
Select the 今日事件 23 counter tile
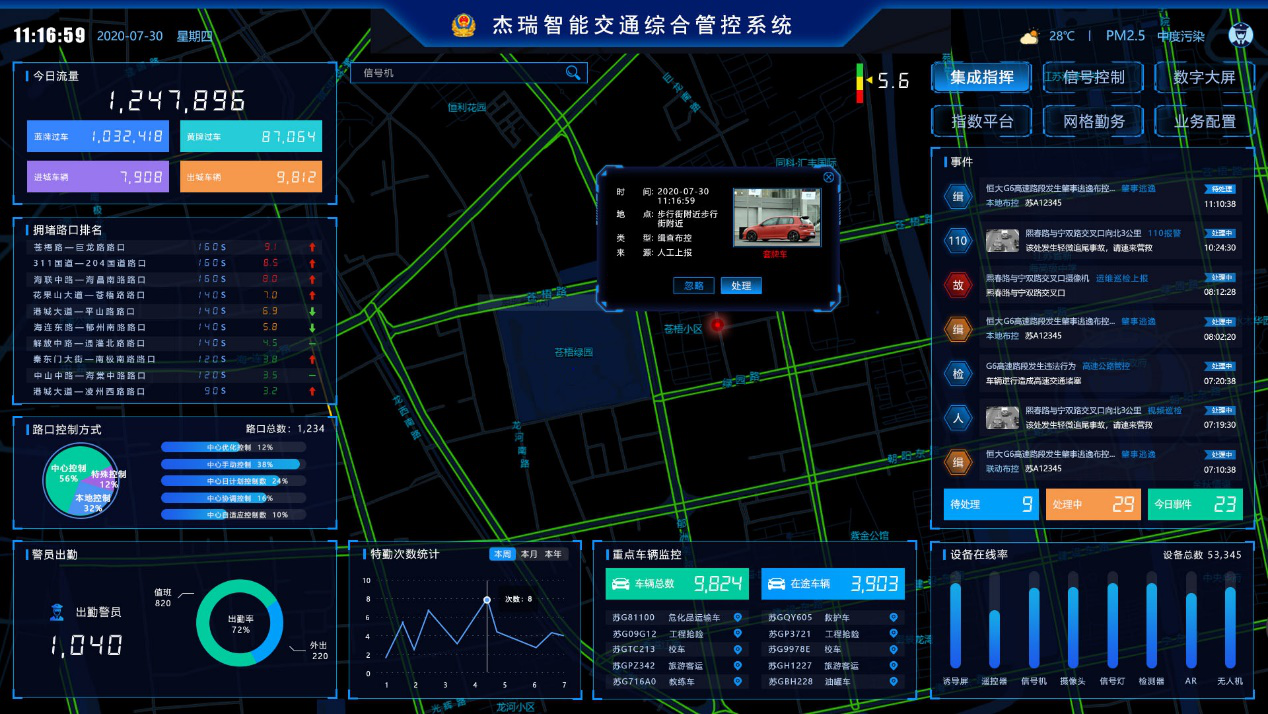point(1195,505)
